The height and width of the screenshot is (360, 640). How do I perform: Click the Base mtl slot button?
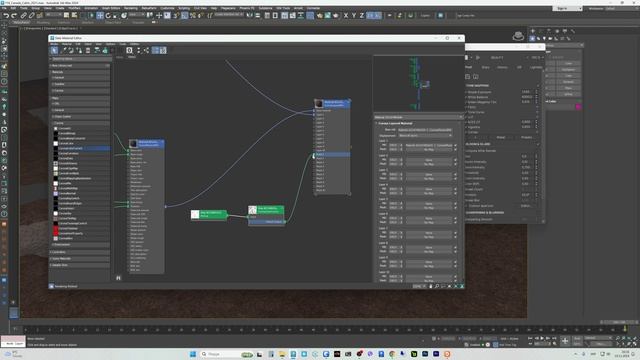(425, 130)
